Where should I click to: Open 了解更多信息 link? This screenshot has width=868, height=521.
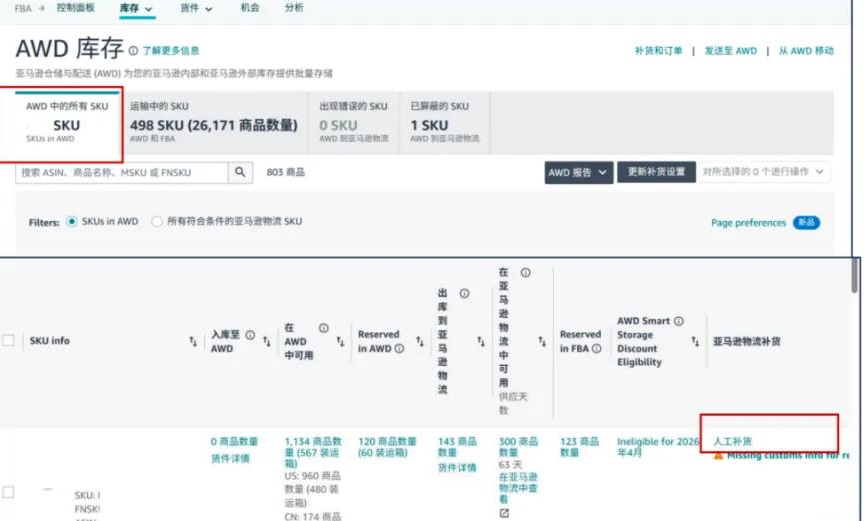tap(170, 51)
